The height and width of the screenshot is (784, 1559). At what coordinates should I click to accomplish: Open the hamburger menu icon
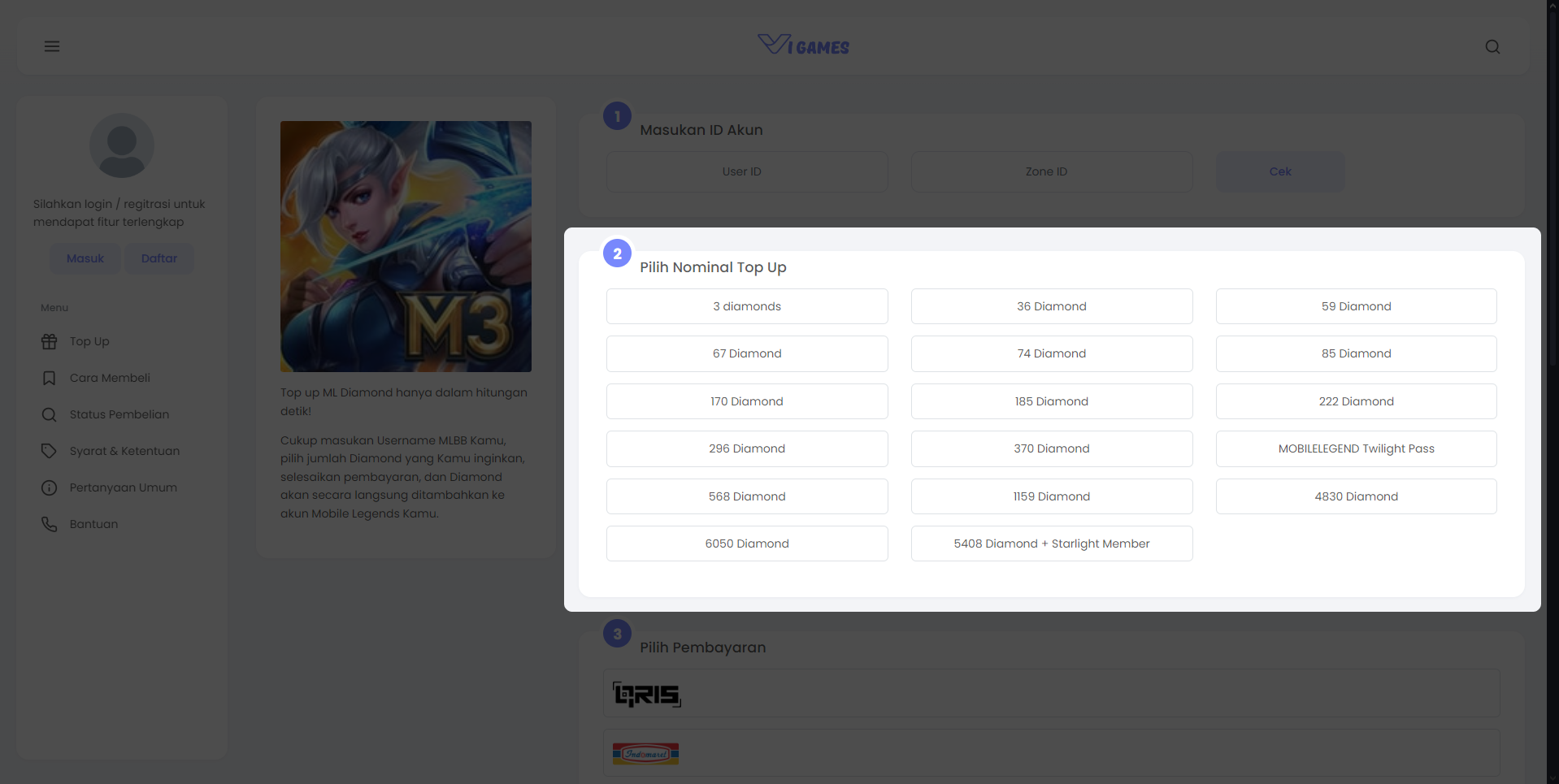[52, 46]
